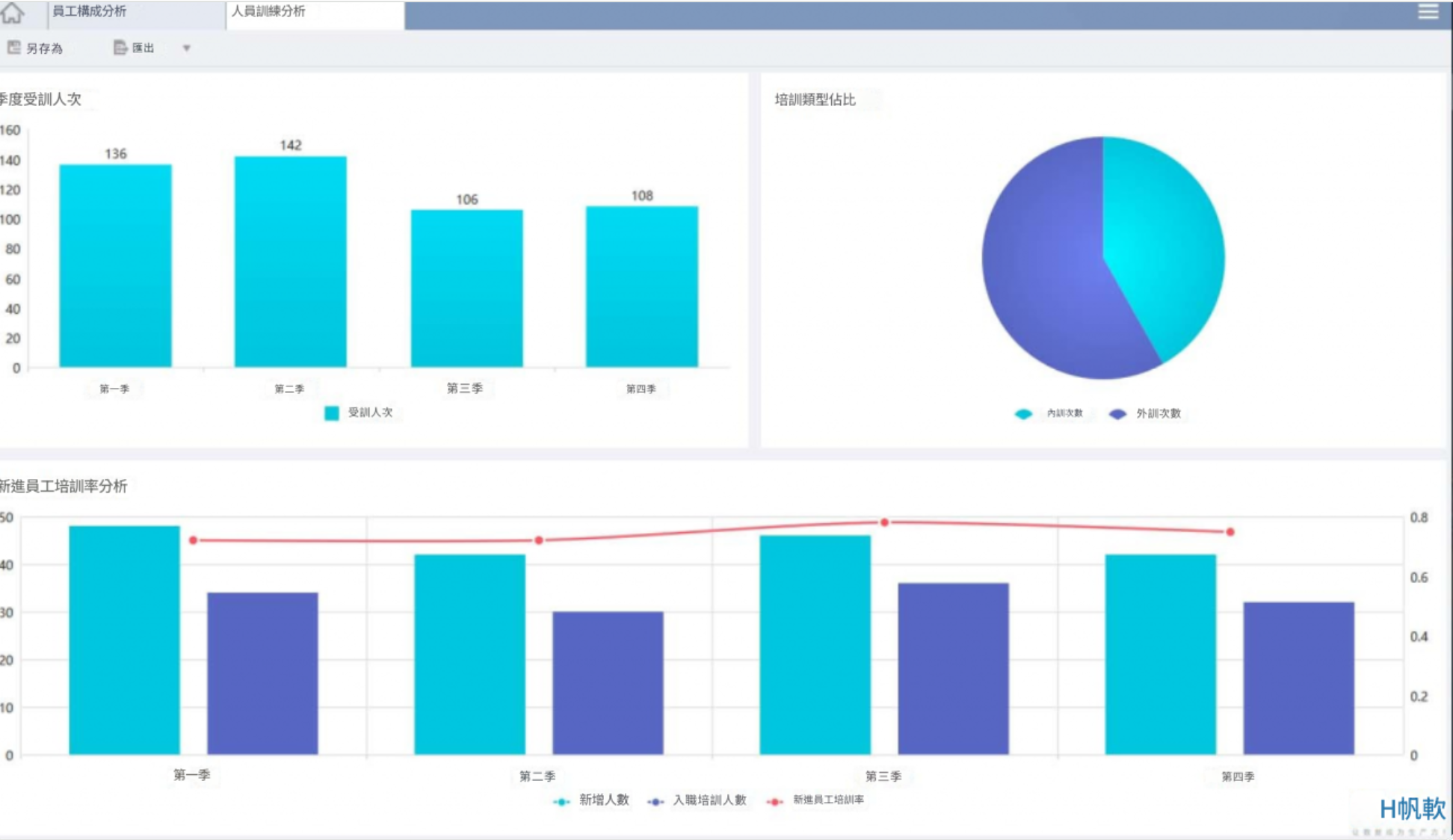Click the 第三季 red line data point
The width and height of the screenshot is (1453, 840).
pyautogui.click(x=884, y=522)
